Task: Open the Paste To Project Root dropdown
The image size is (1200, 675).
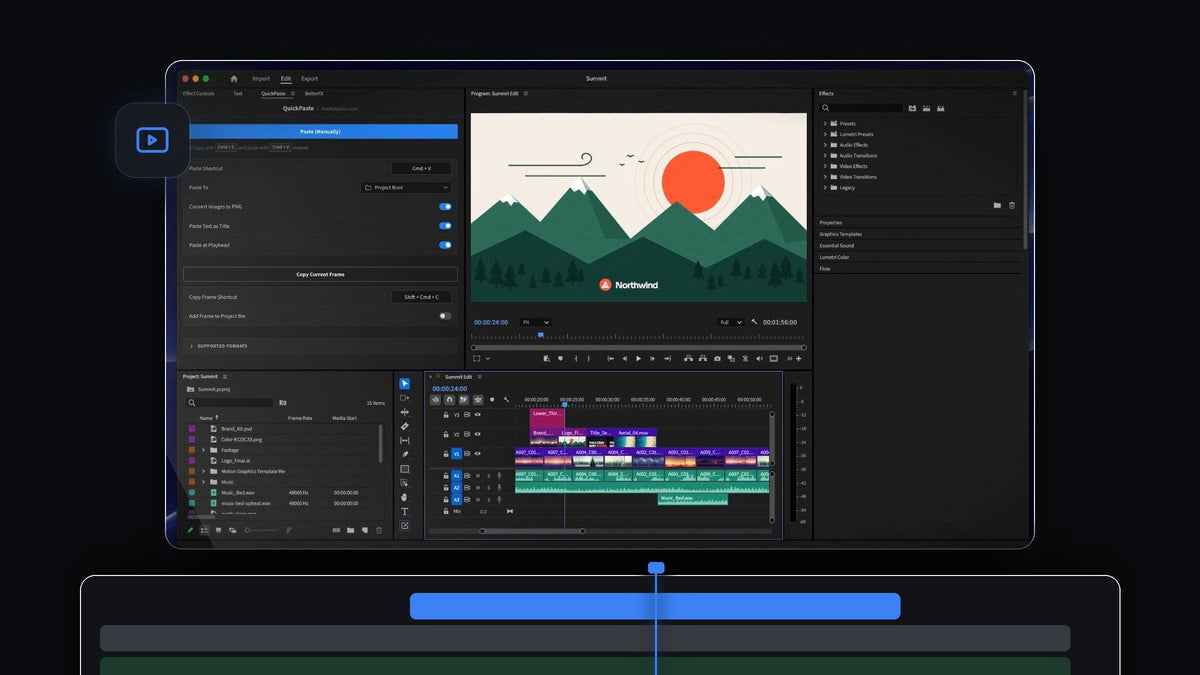Action: point(406,187)
